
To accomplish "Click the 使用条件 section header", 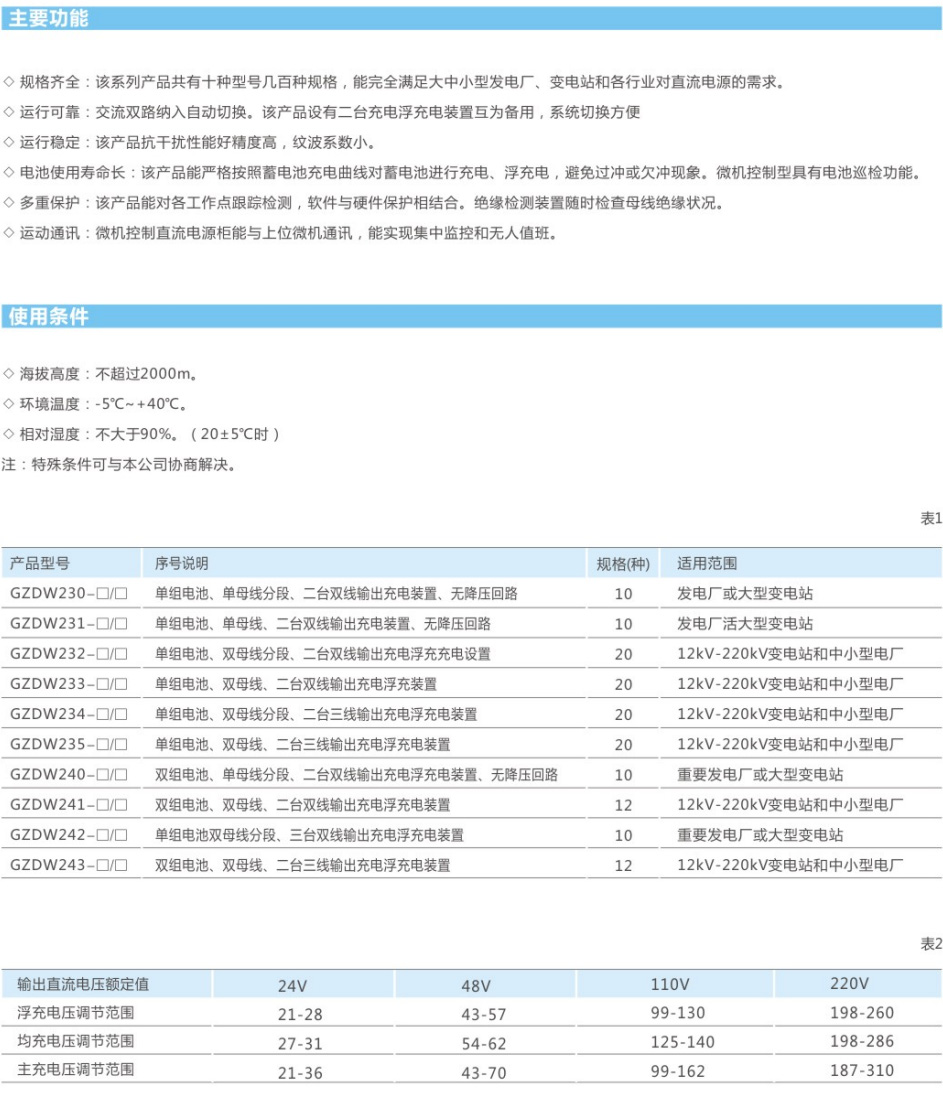I will 48,317.
